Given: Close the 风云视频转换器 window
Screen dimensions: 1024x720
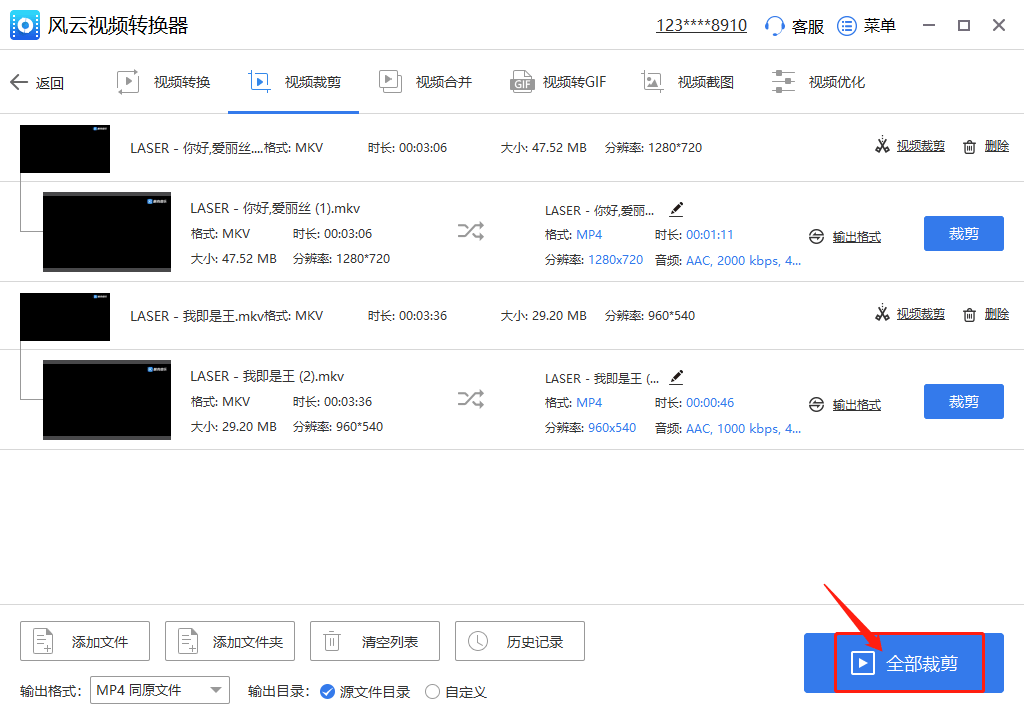Looking at the screenshot, I should pos(999,25).
